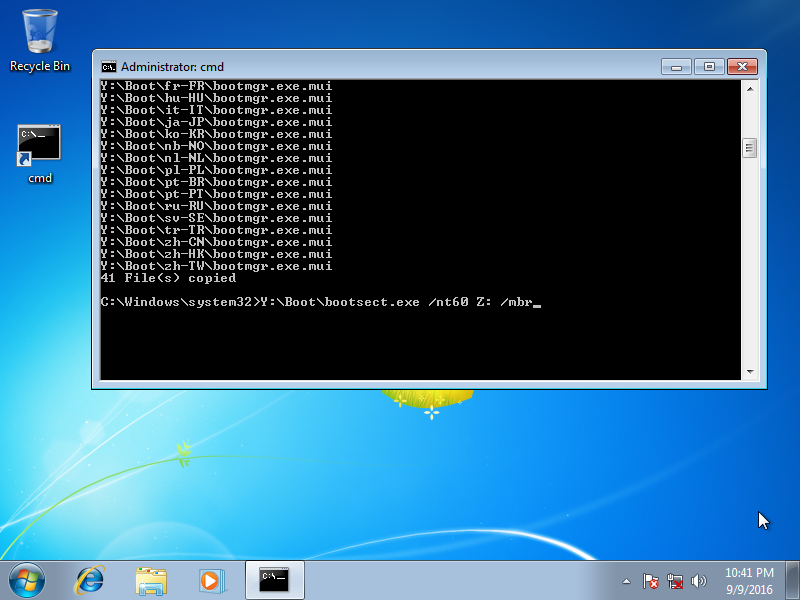
Task: Click the Y:\Boot\tr-TR\bootmgr.exe.mui line
Action: tap(216, 230)
